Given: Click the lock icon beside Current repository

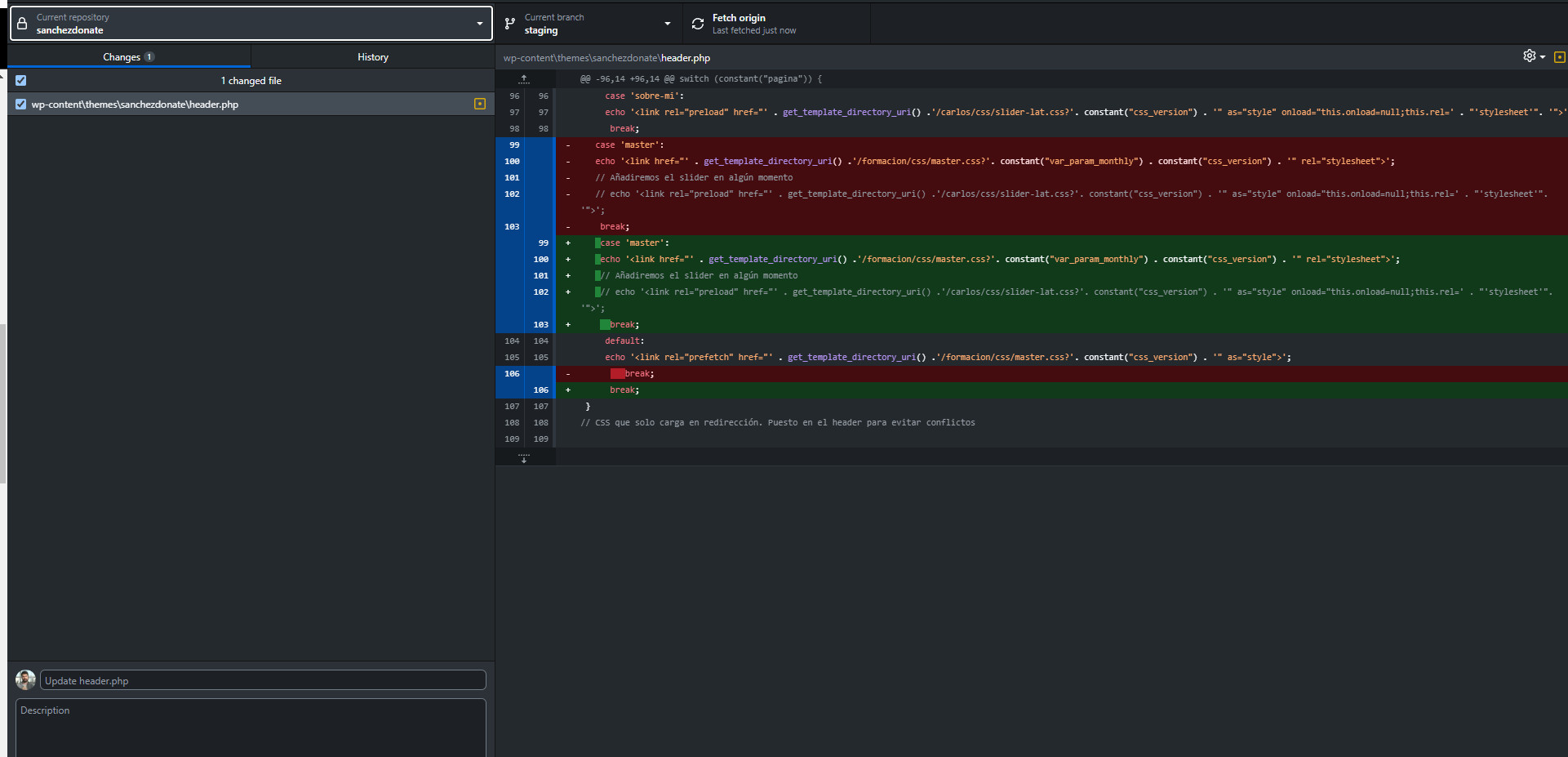Looking at the screenshot, I should (23, 24).
